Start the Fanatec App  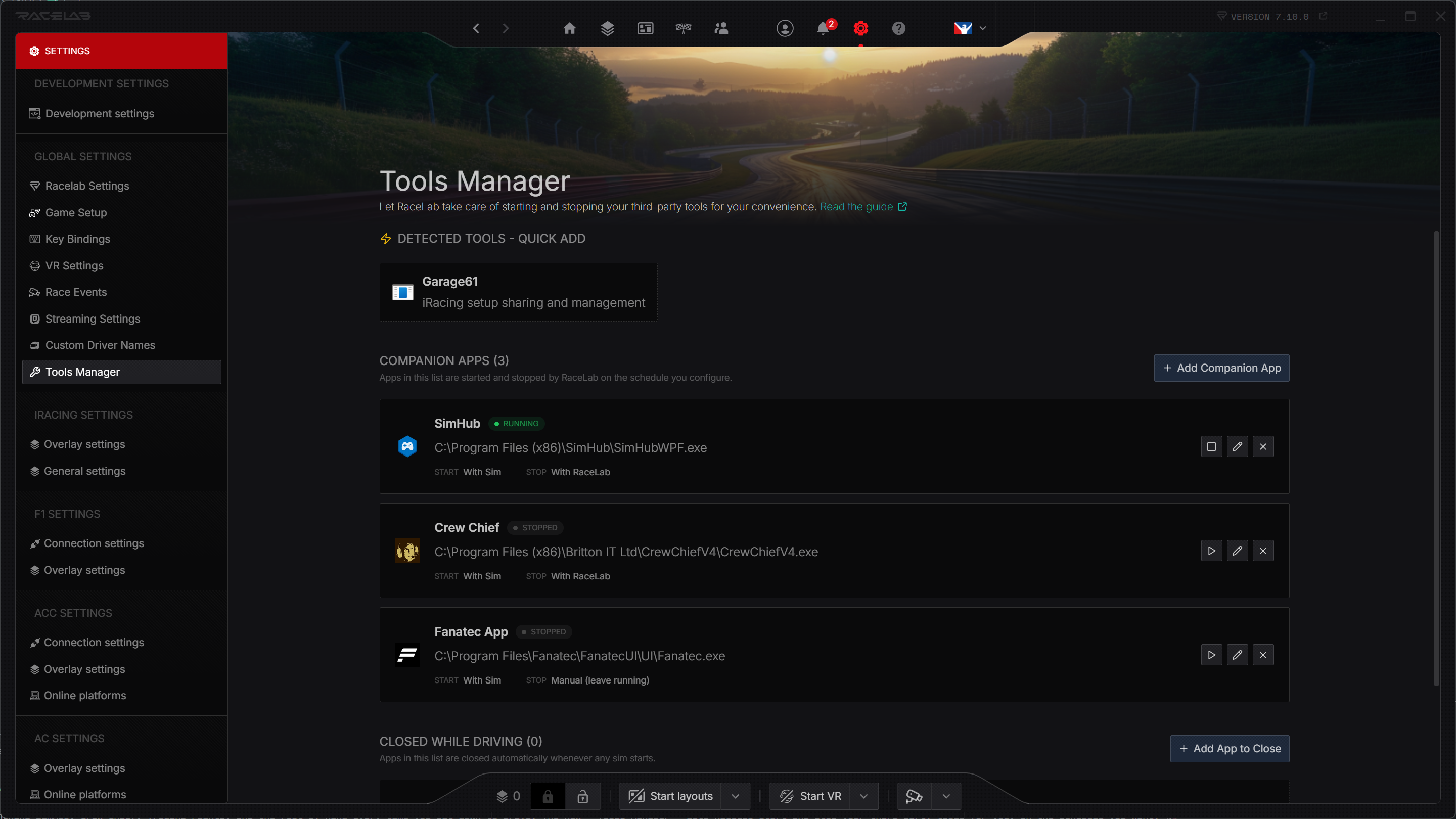click(1211, 655)
